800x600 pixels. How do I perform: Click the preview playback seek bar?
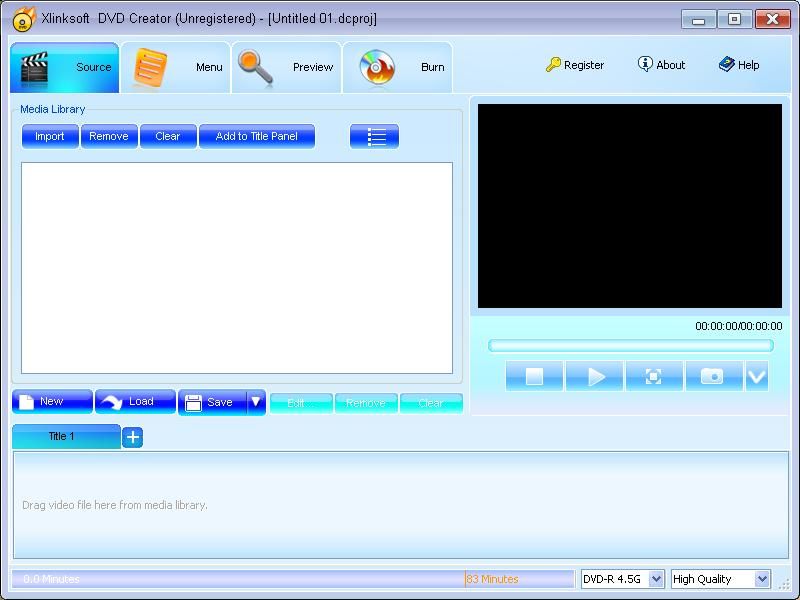tap(631, 346)
